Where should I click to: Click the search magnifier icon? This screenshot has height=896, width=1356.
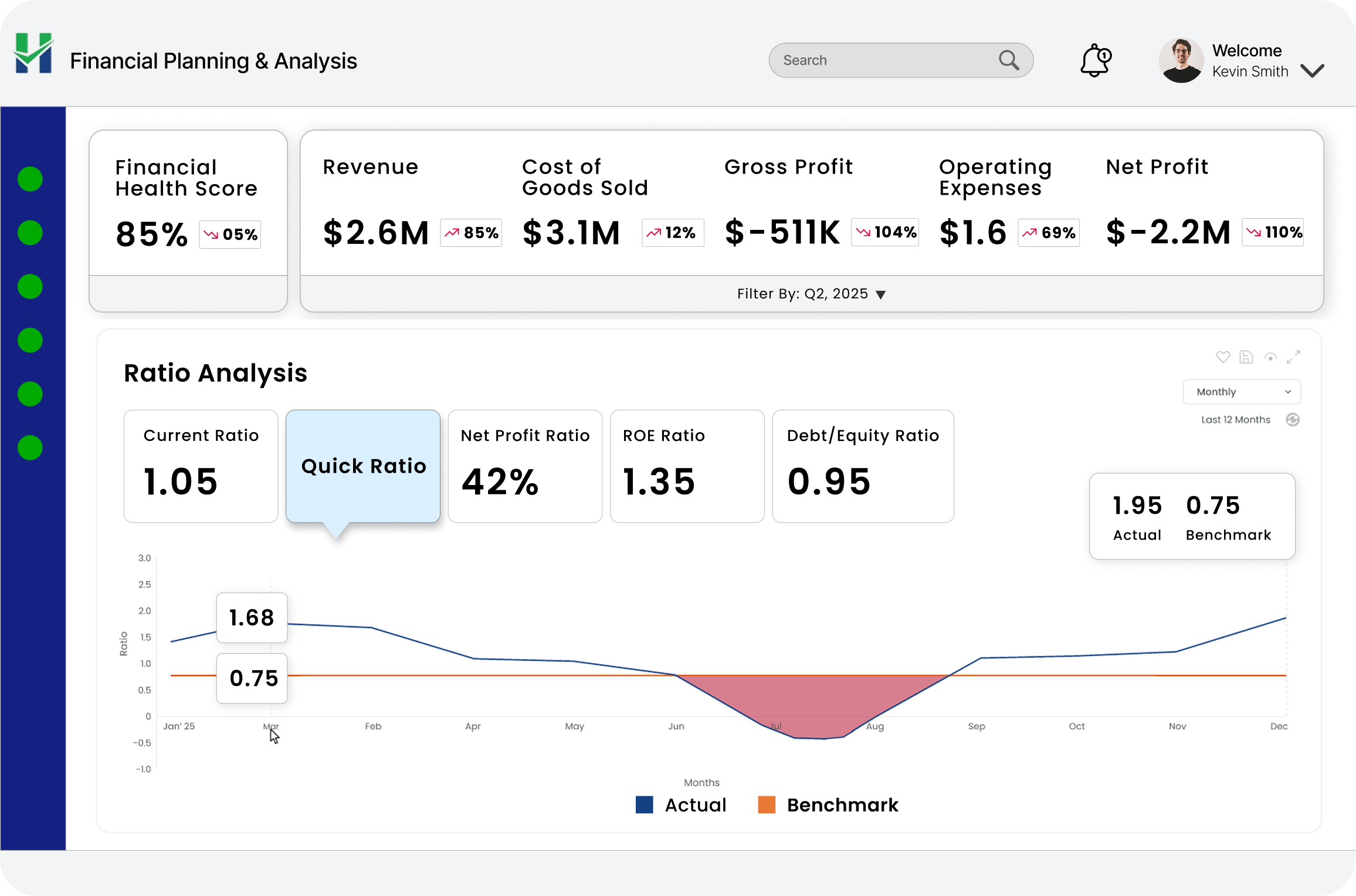tap(1009, 60)
